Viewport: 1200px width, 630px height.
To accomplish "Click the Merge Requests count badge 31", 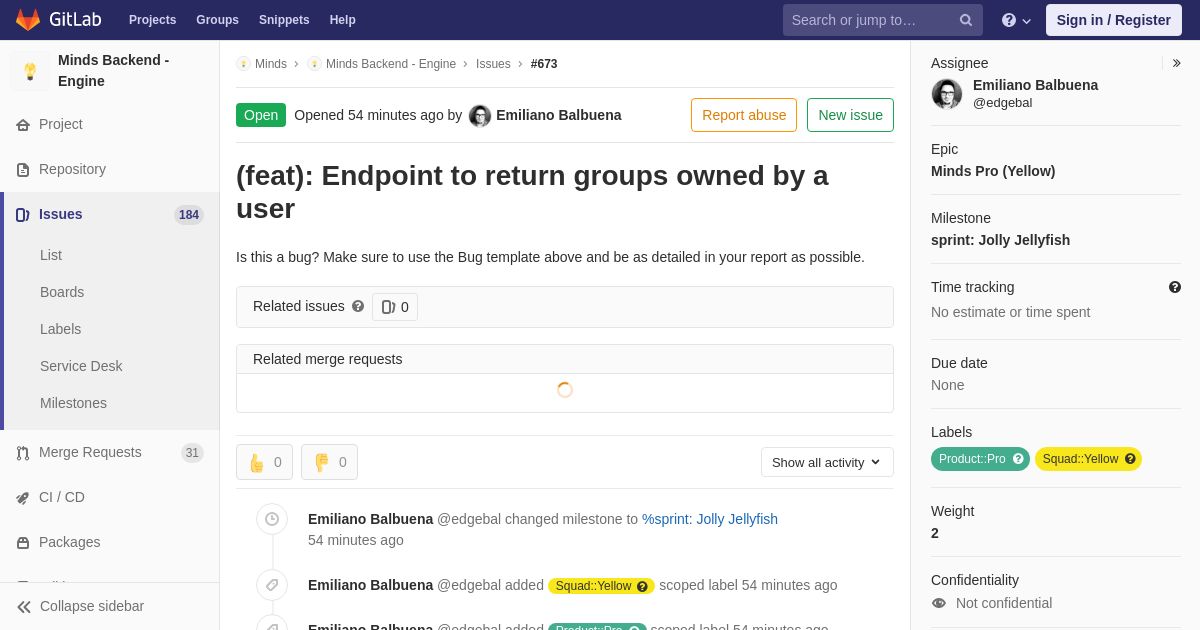I will tap(192, 453).
